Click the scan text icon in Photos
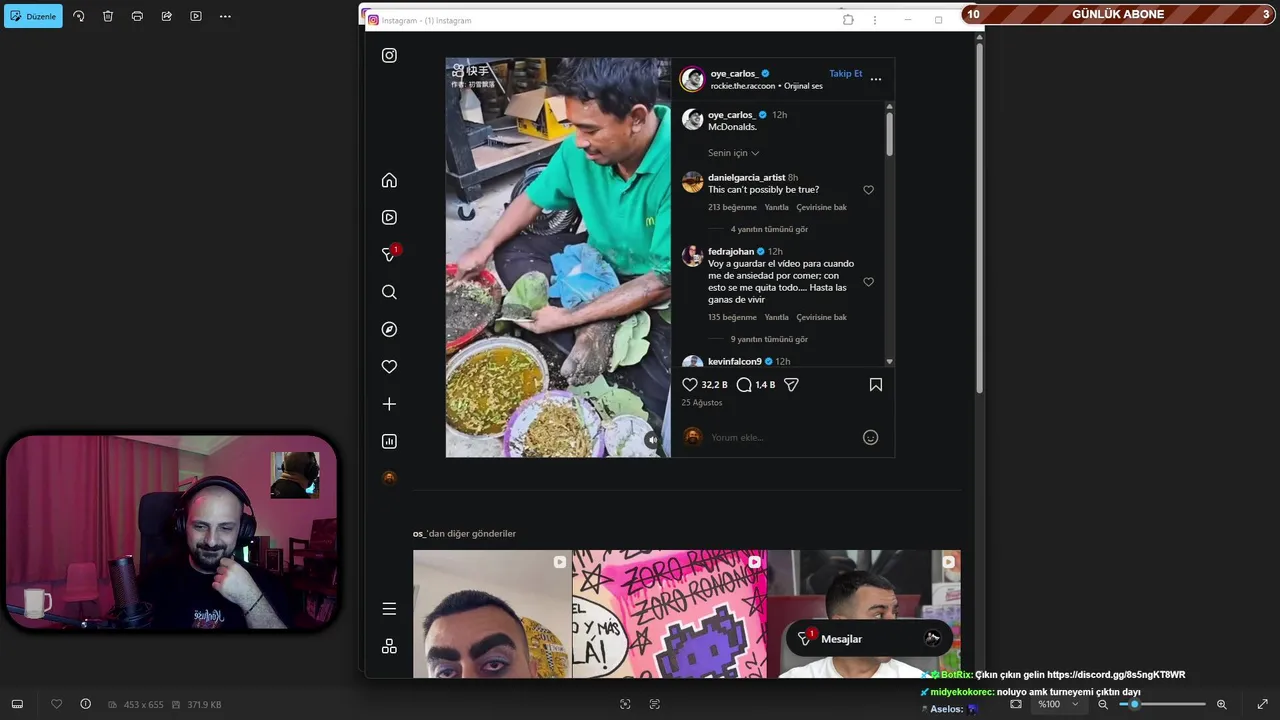The image size is (1280, 720). point(654,704)
